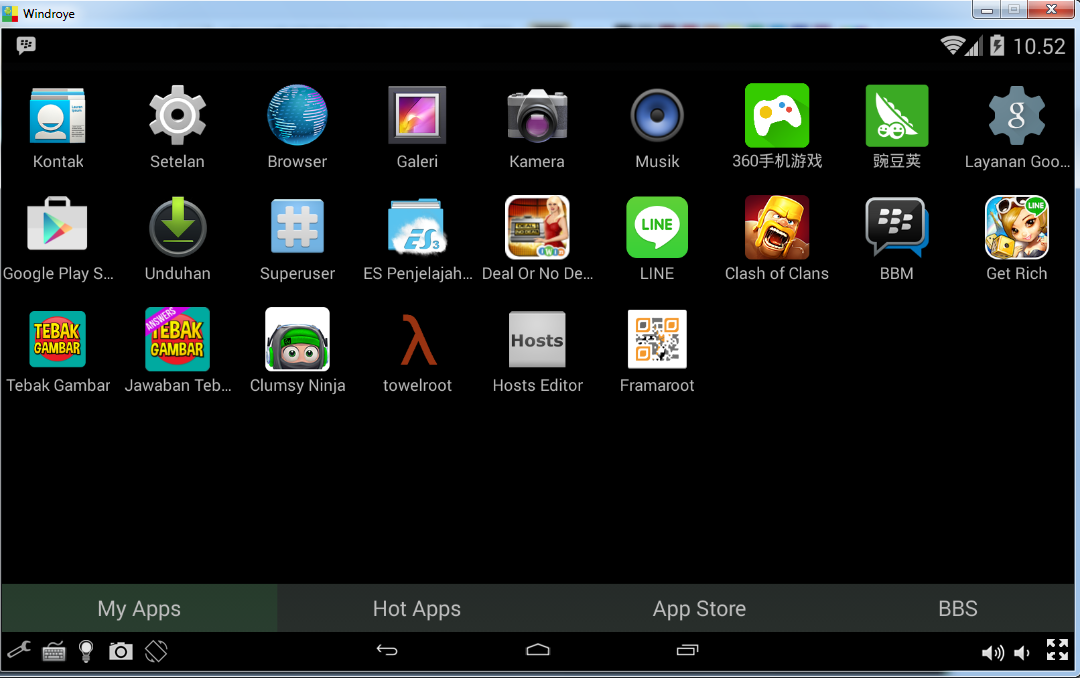Image resolution: width=1080 pixels, height=678 pixels.
Task: Switch to the My Apps tab
Action: (139, 608)
